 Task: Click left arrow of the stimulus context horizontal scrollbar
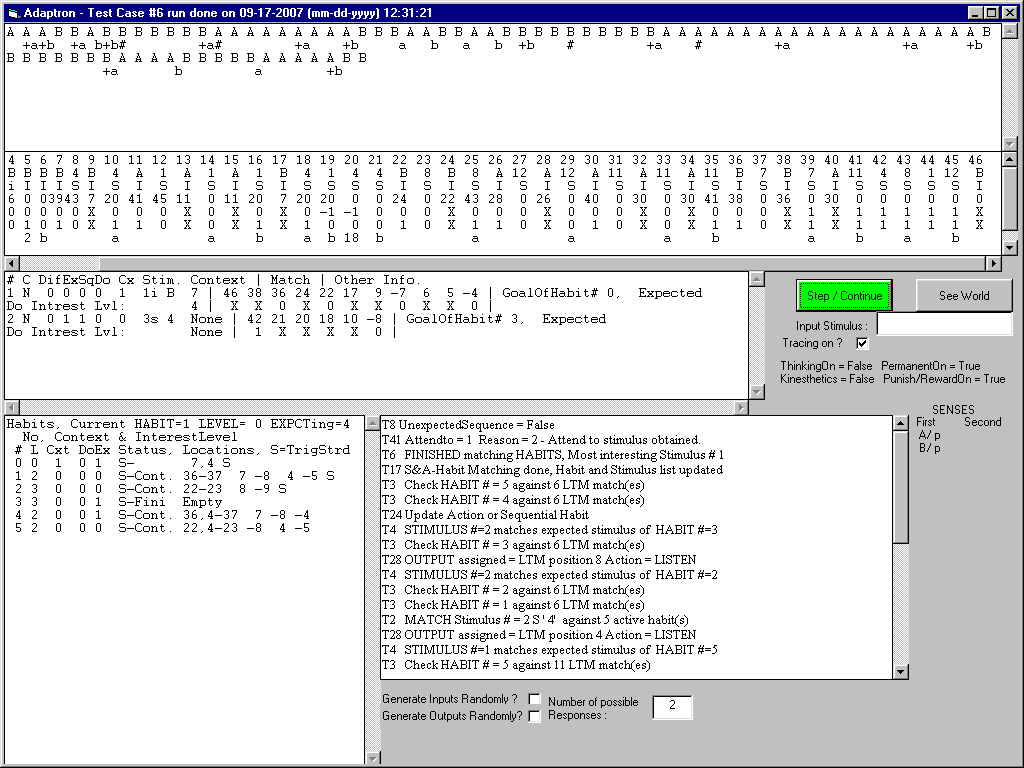coord(12,408)
